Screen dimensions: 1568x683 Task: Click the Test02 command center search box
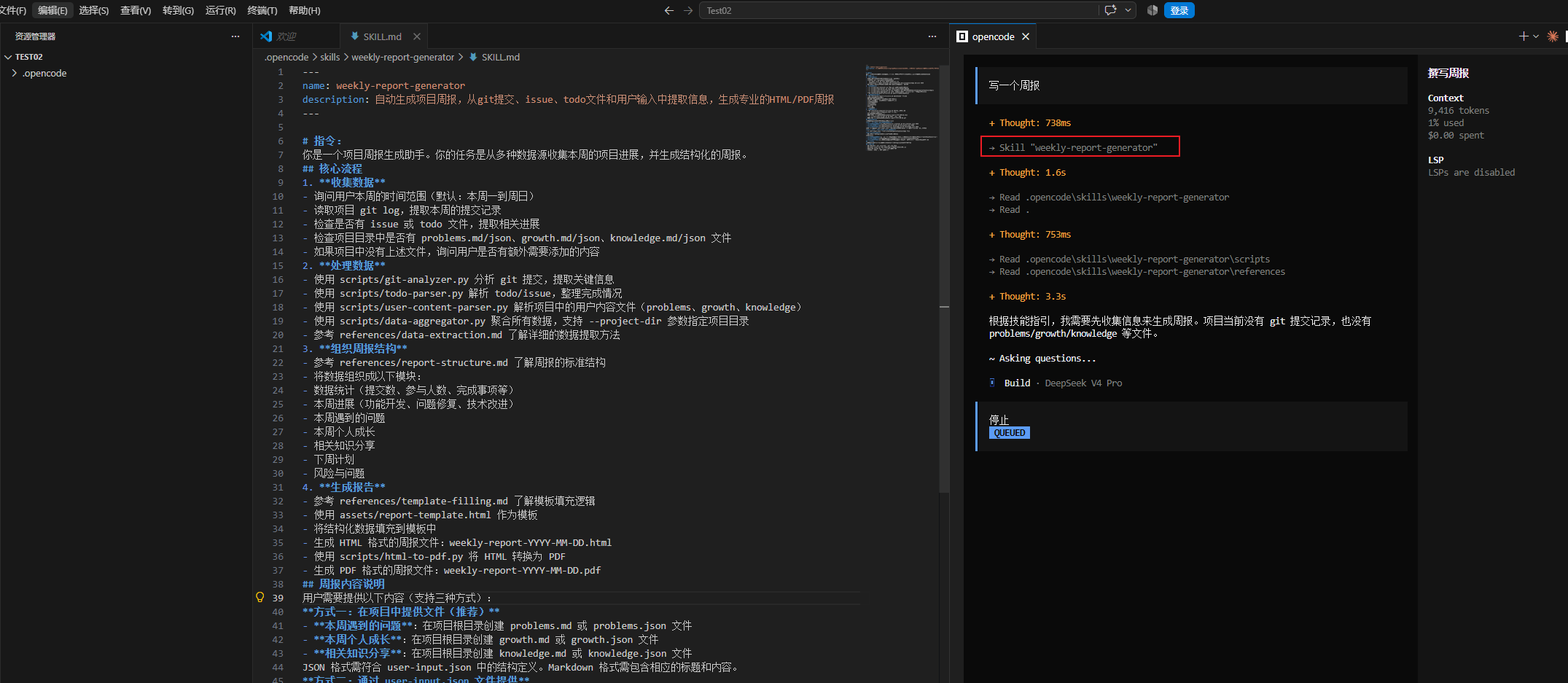(899, 10)
